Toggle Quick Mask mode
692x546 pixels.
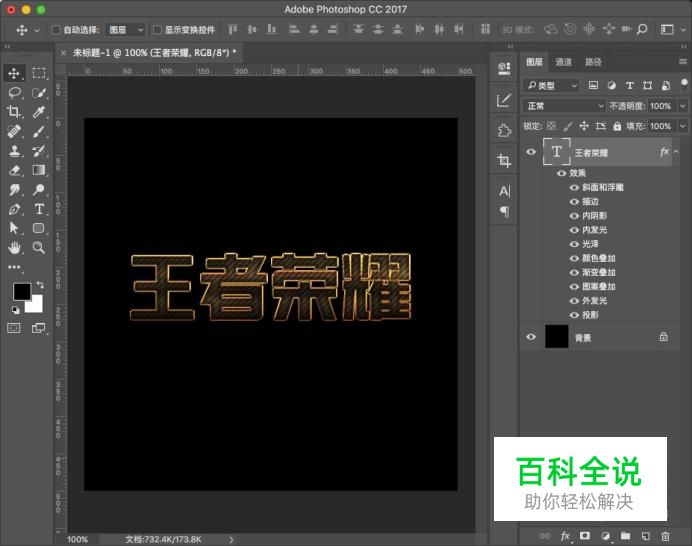click(x=14, y=328)
